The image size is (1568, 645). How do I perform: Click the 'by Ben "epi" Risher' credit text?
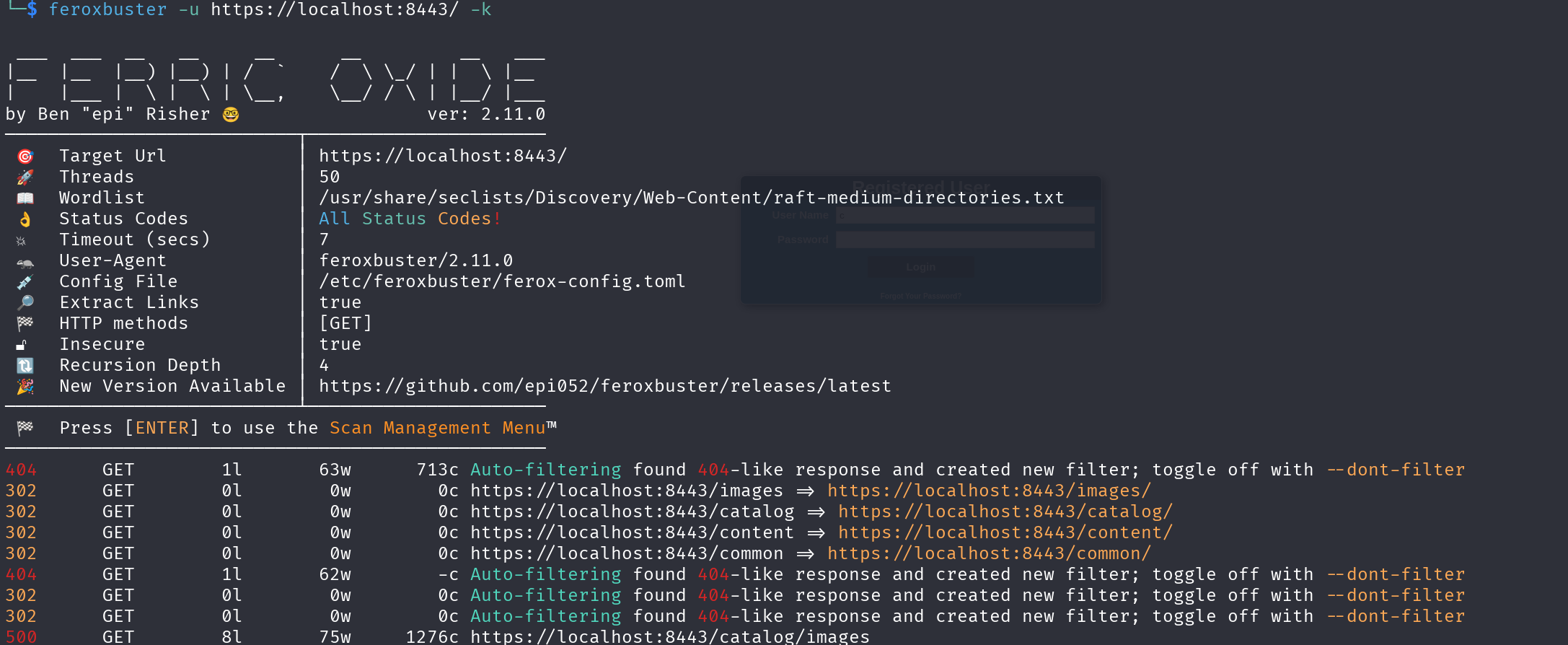tap(107, 115)
